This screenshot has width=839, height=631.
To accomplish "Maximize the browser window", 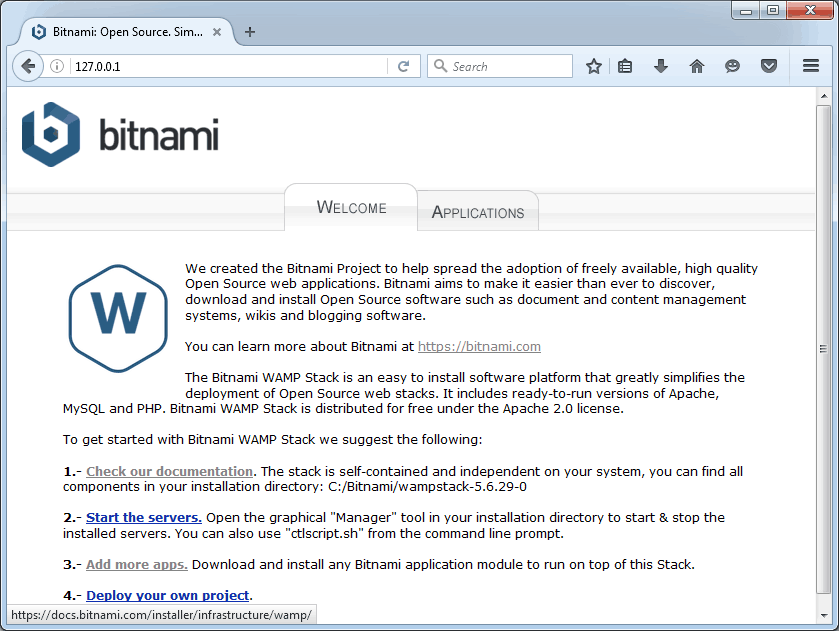I will [x=773, y=10].
